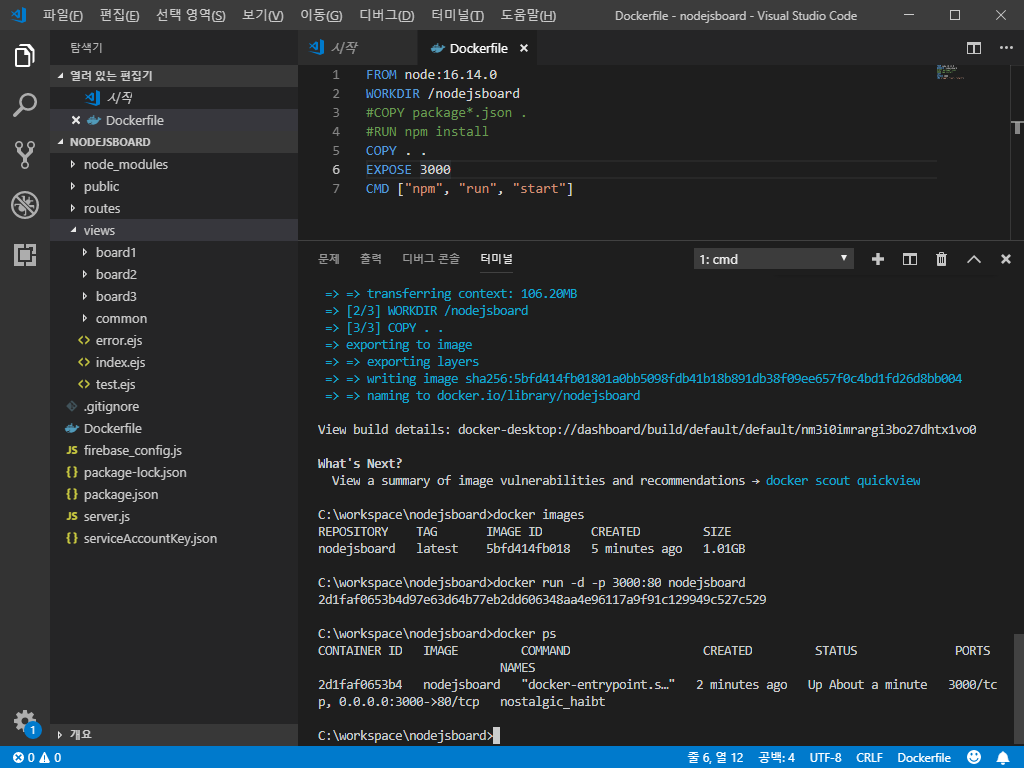Screen dimensions: 1024x768
Task: Split the editor to the side
Action: 974,48
